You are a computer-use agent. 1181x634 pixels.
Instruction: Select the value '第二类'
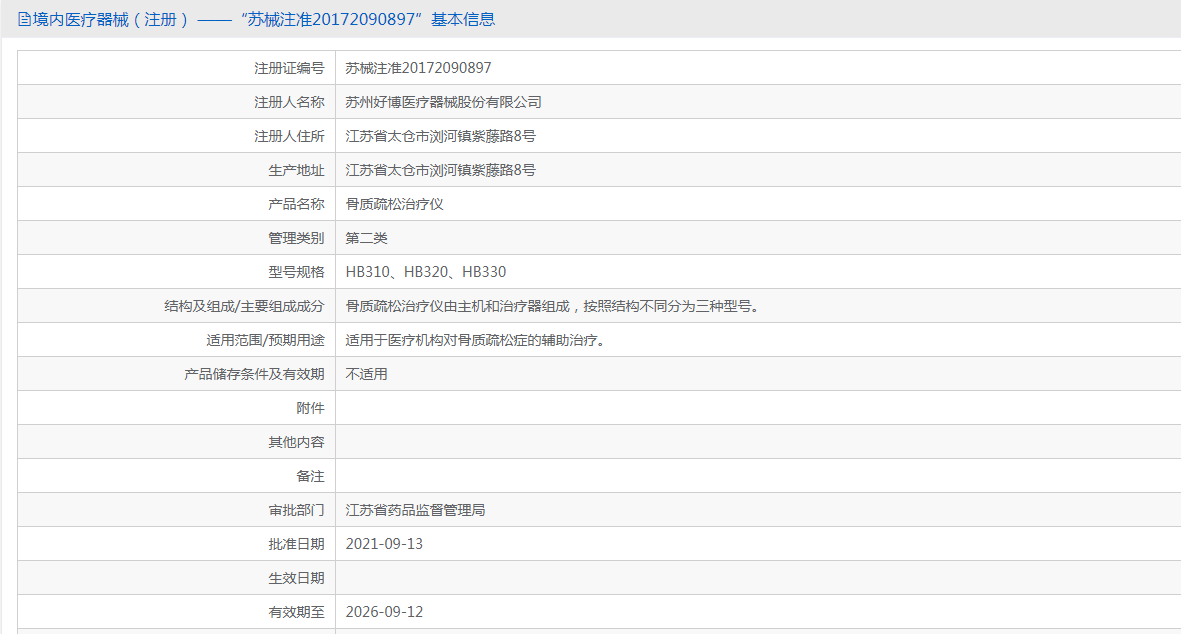coord(367,238)
